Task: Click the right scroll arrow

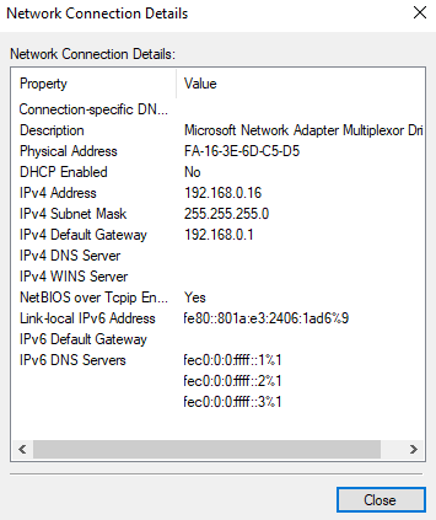Action: click(x=413, y=449)
